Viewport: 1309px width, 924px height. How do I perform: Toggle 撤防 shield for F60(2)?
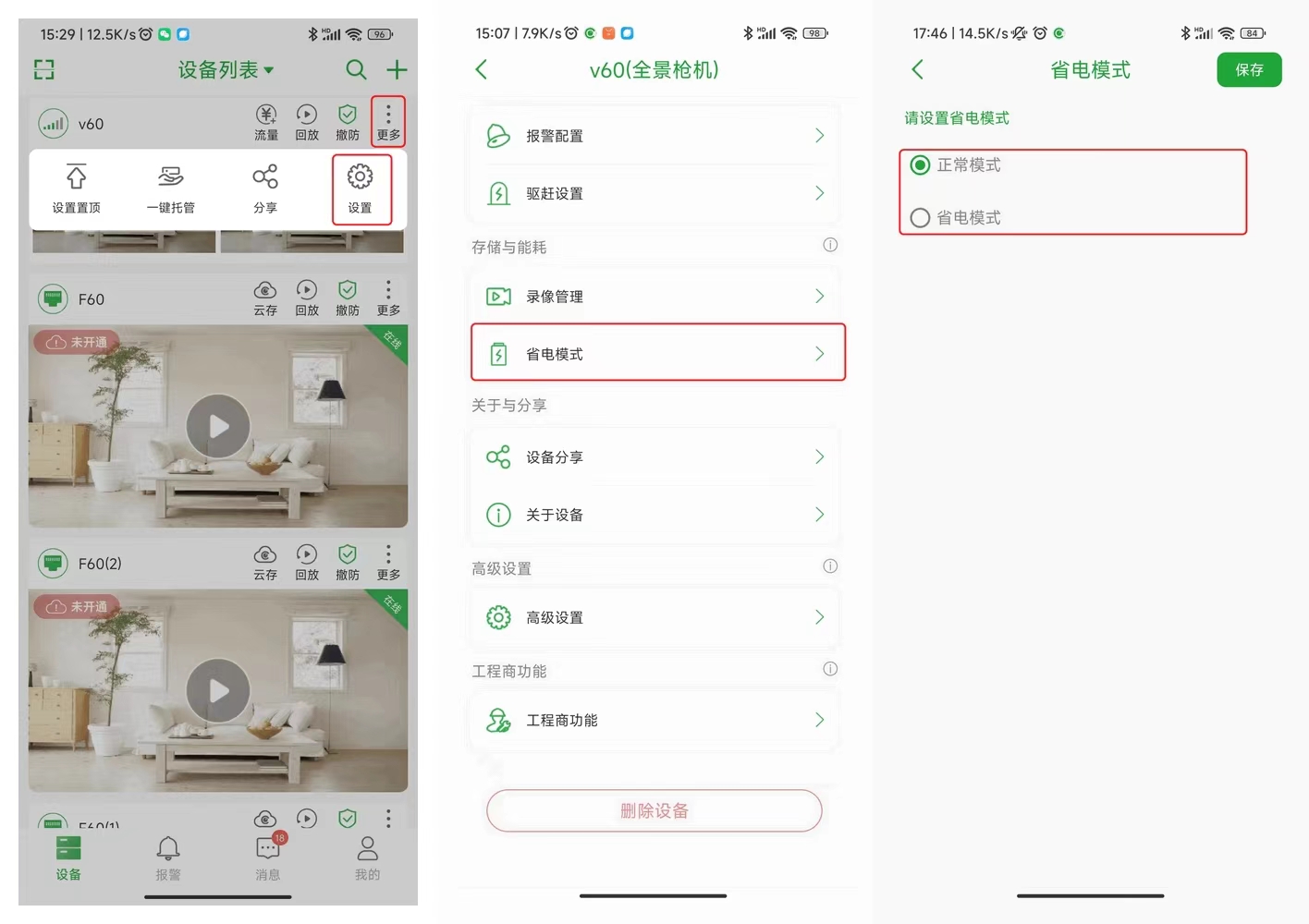pos(348,554)
